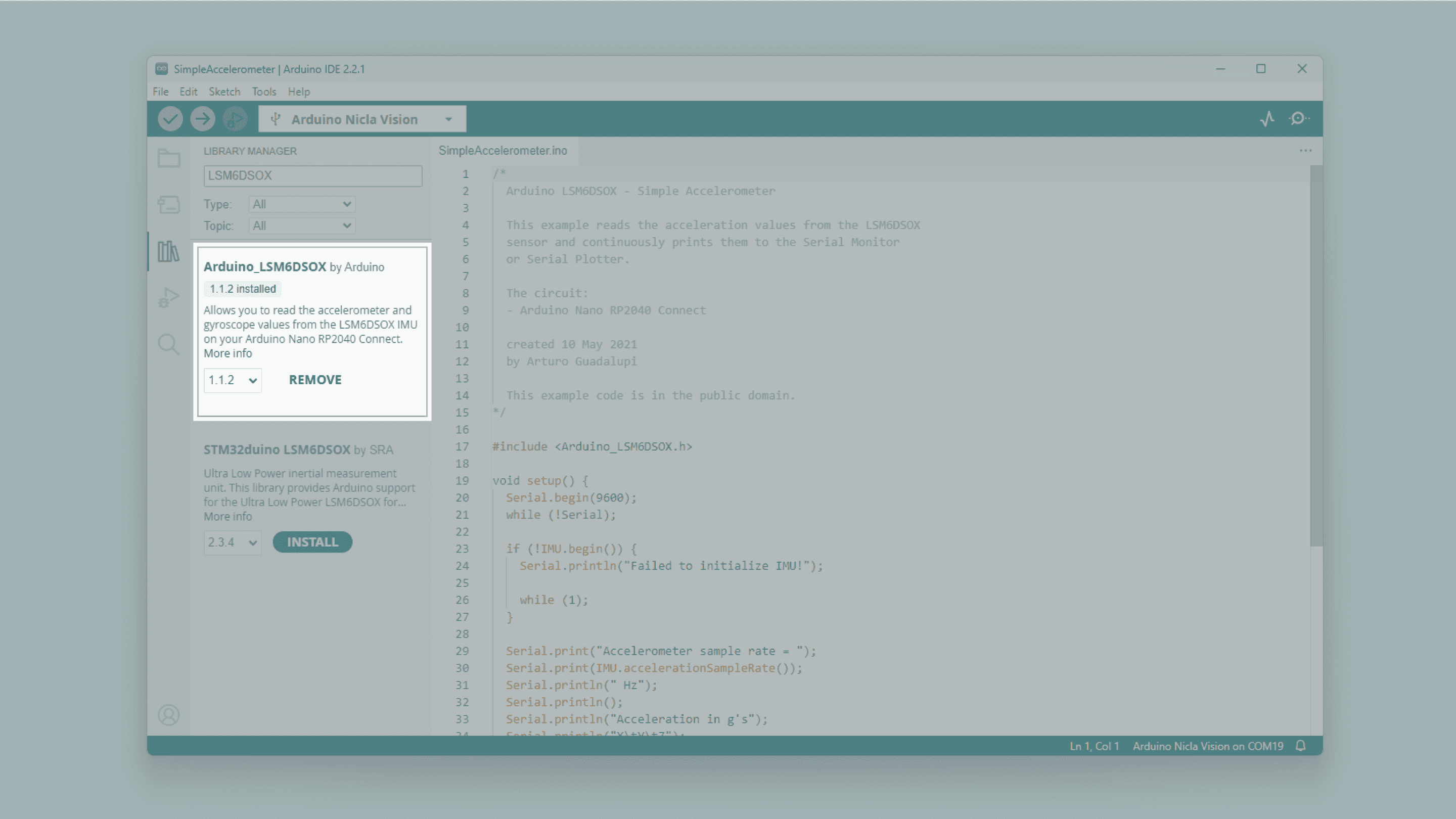Install the STM32duino LSM6DSOX library

click(x=312, y=542)
